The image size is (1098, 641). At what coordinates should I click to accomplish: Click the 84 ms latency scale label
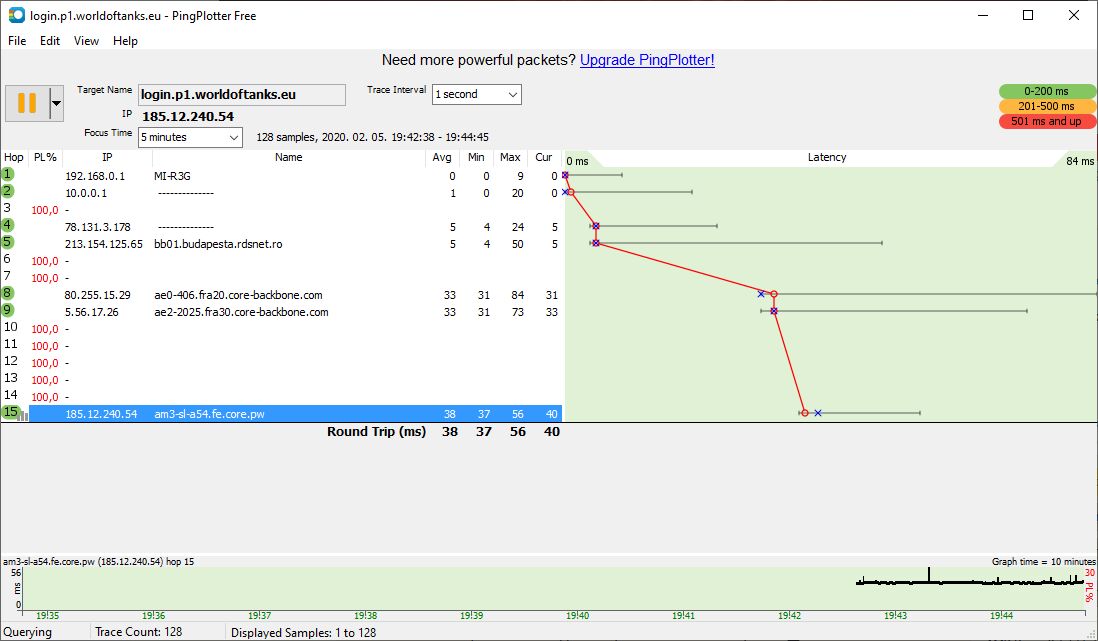coord(1080,161)
